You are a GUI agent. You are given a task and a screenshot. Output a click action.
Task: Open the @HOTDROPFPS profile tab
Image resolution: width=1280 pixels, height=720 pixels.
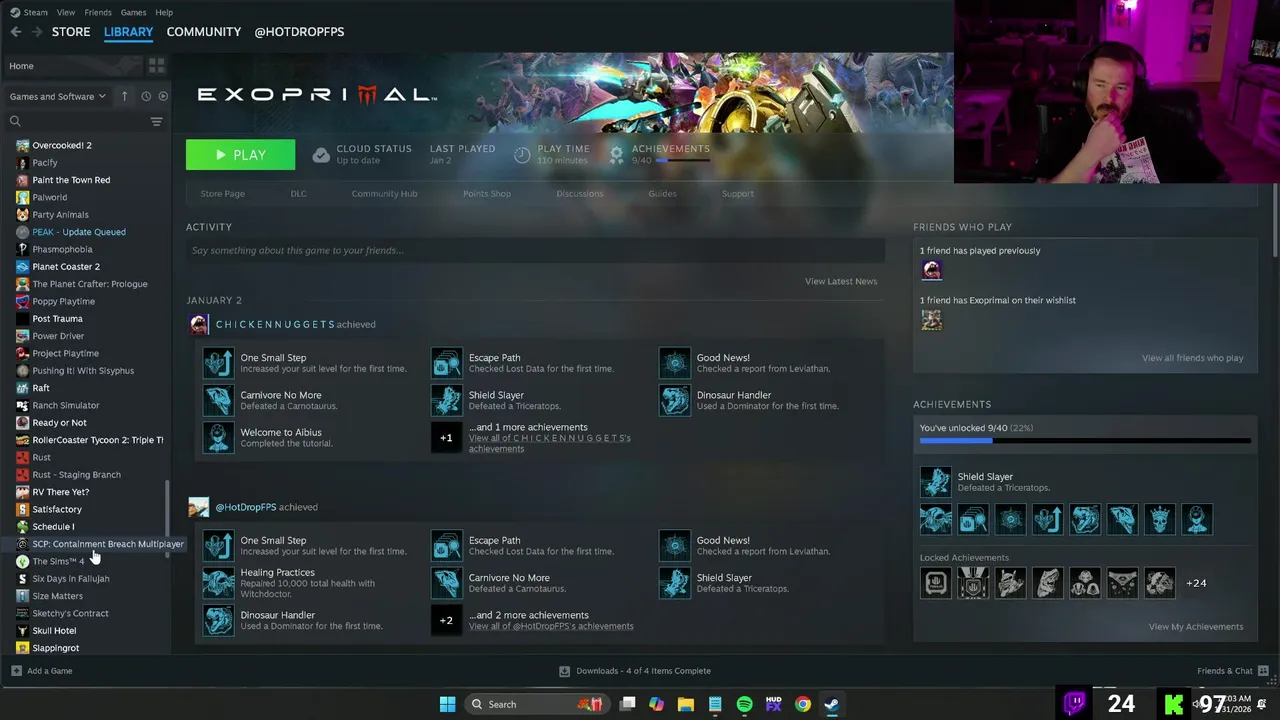pos(299,32)
